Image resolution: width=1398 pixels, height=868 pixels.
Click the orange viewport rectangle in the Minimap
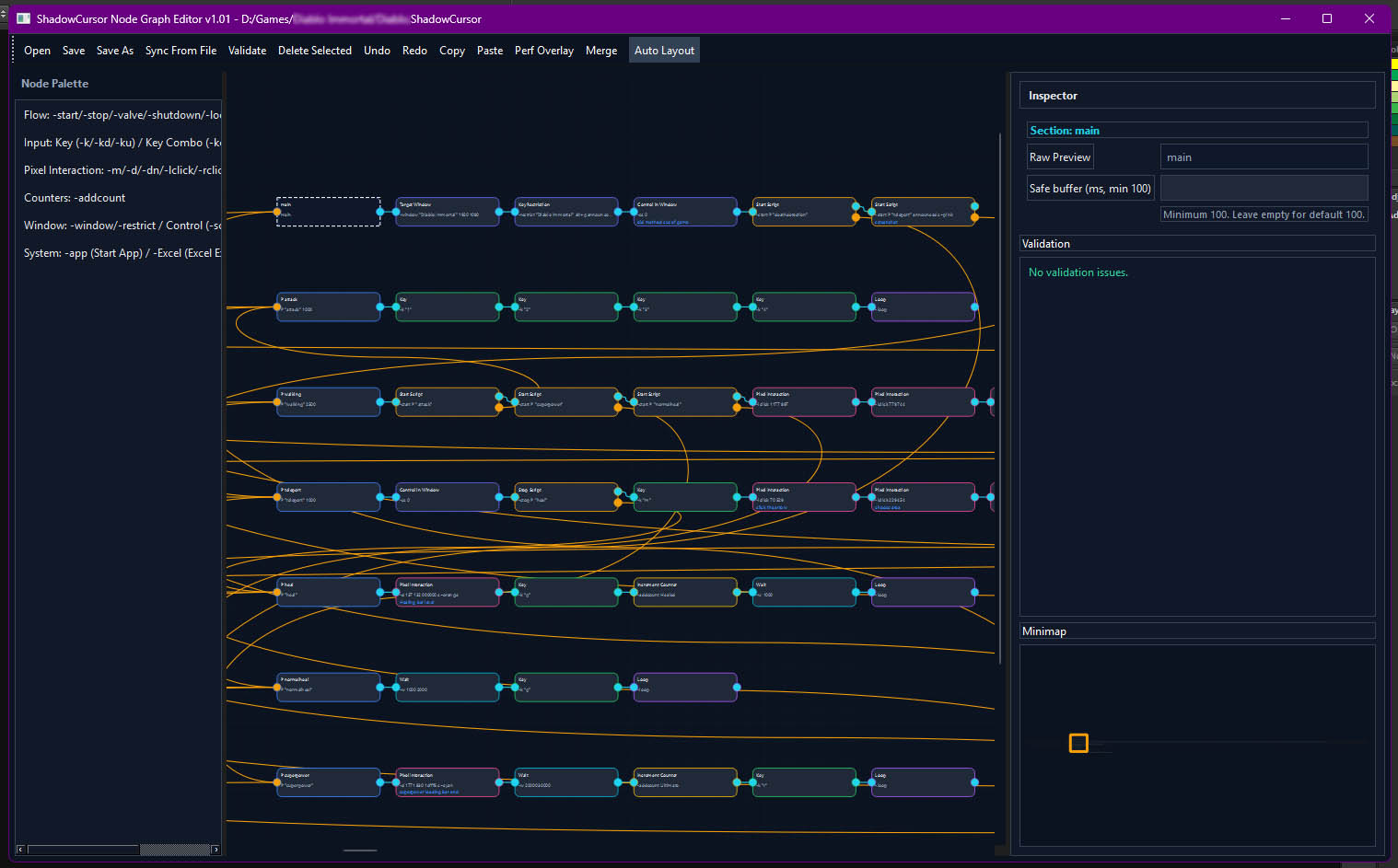pyautogui.click(x=1078, y=743)
